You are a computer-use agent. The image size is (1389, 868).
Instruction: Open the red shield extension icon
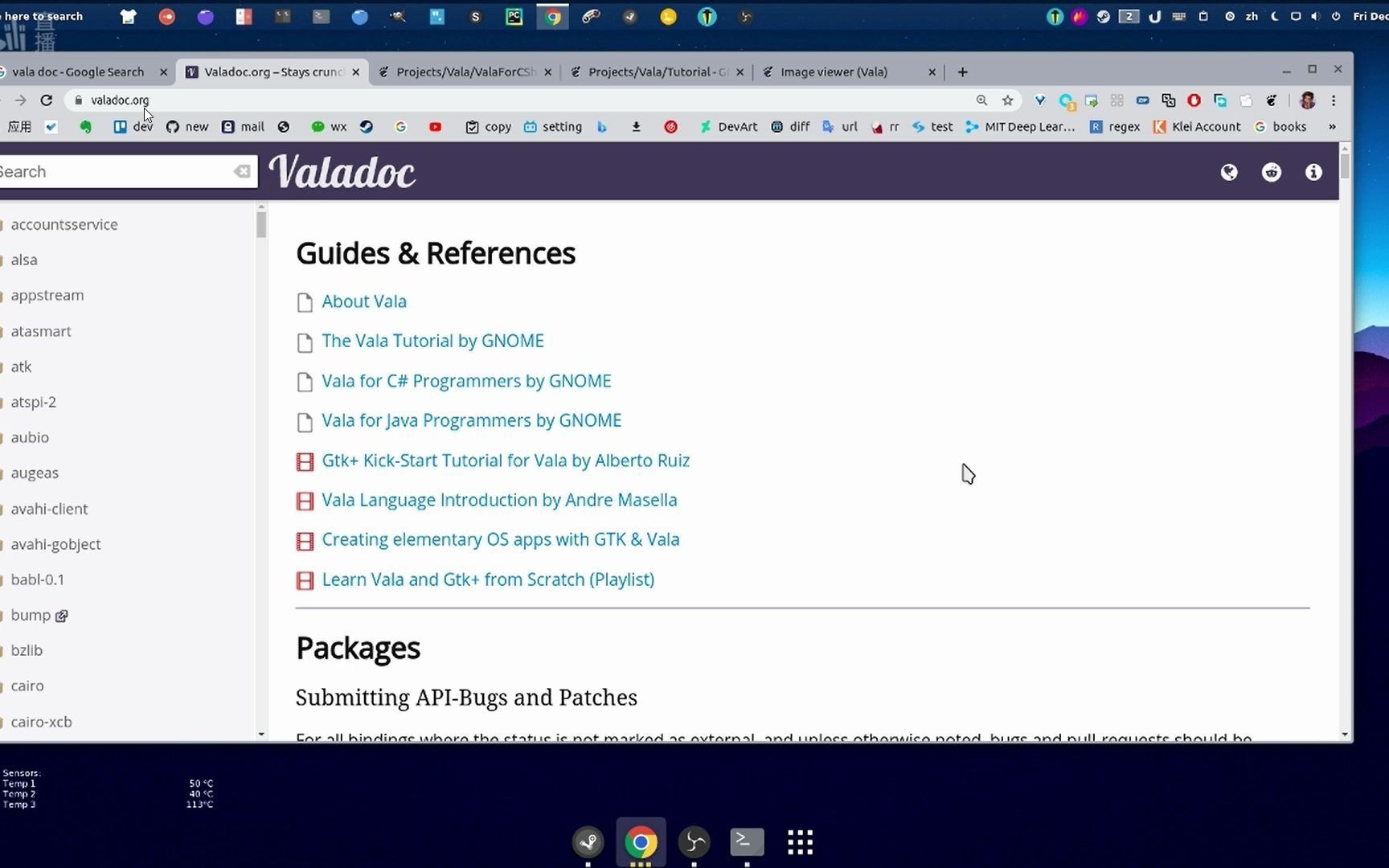[1194, 100]
